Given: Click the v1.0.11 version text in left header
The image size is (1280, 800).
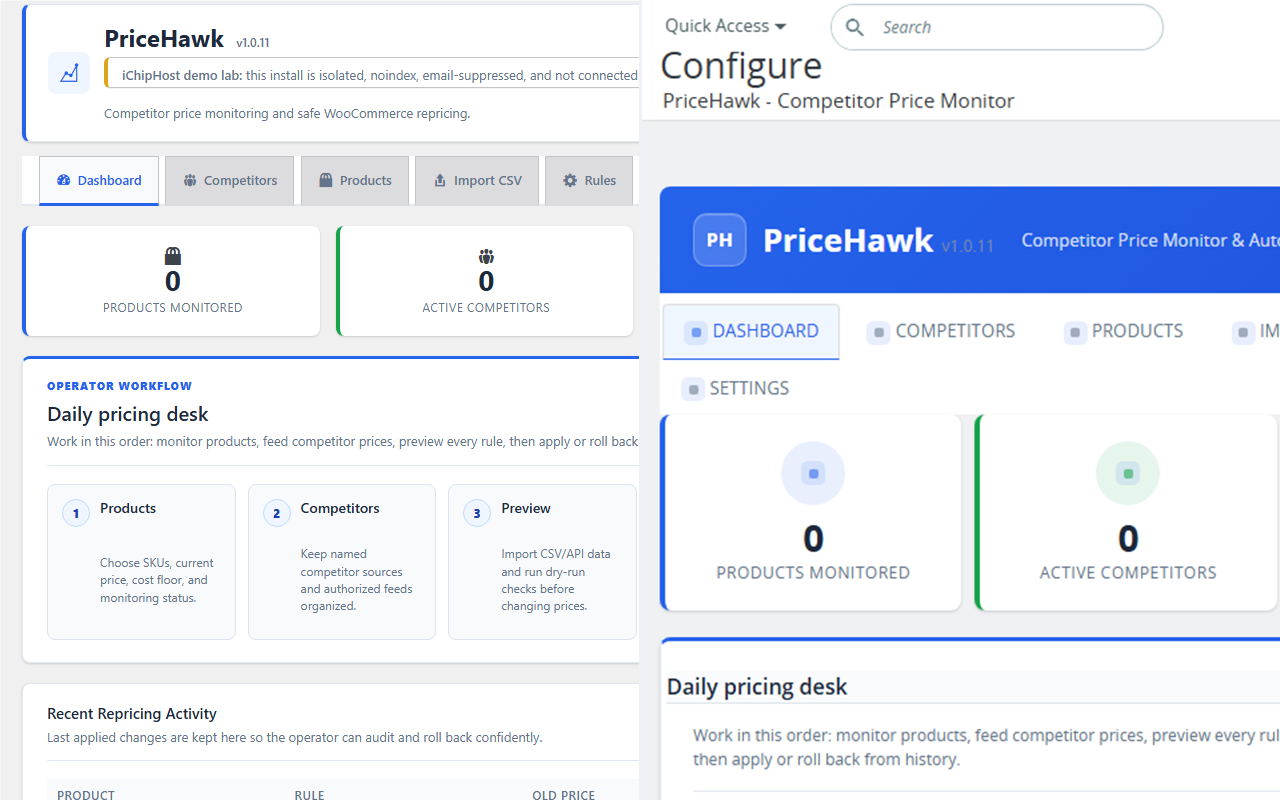Looking at the screenshot, I should 253,43.
